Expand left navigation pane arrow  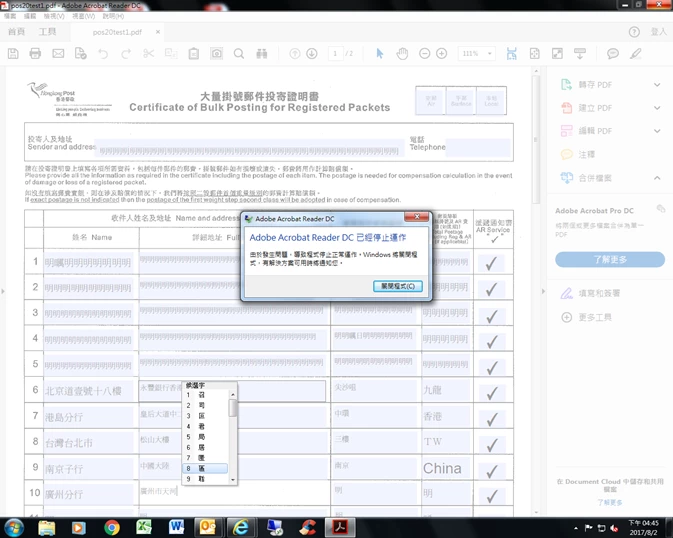[x=3, y=291]
